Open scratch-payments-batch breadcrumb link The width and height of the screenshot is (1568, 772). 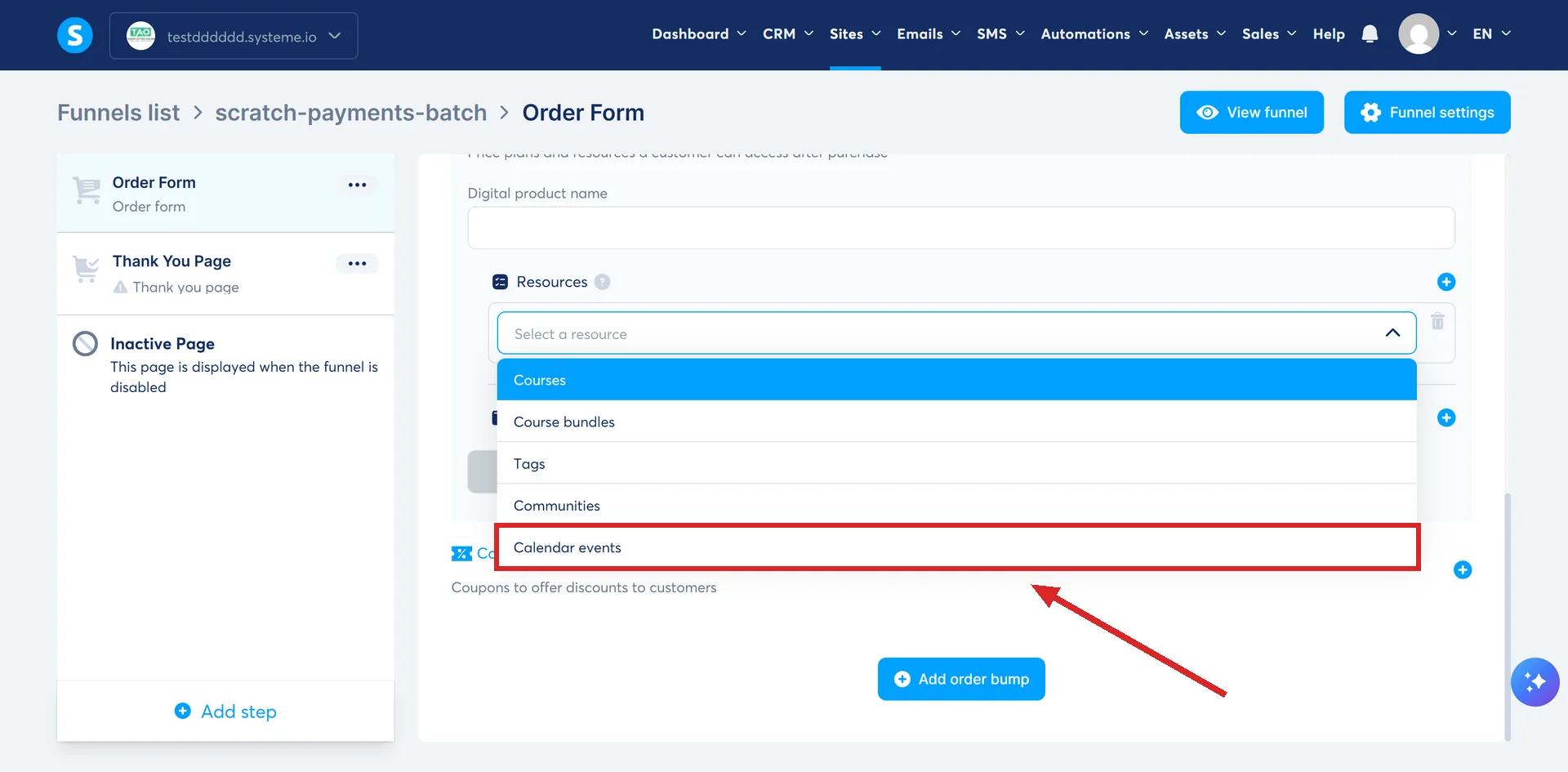[351, 113]
